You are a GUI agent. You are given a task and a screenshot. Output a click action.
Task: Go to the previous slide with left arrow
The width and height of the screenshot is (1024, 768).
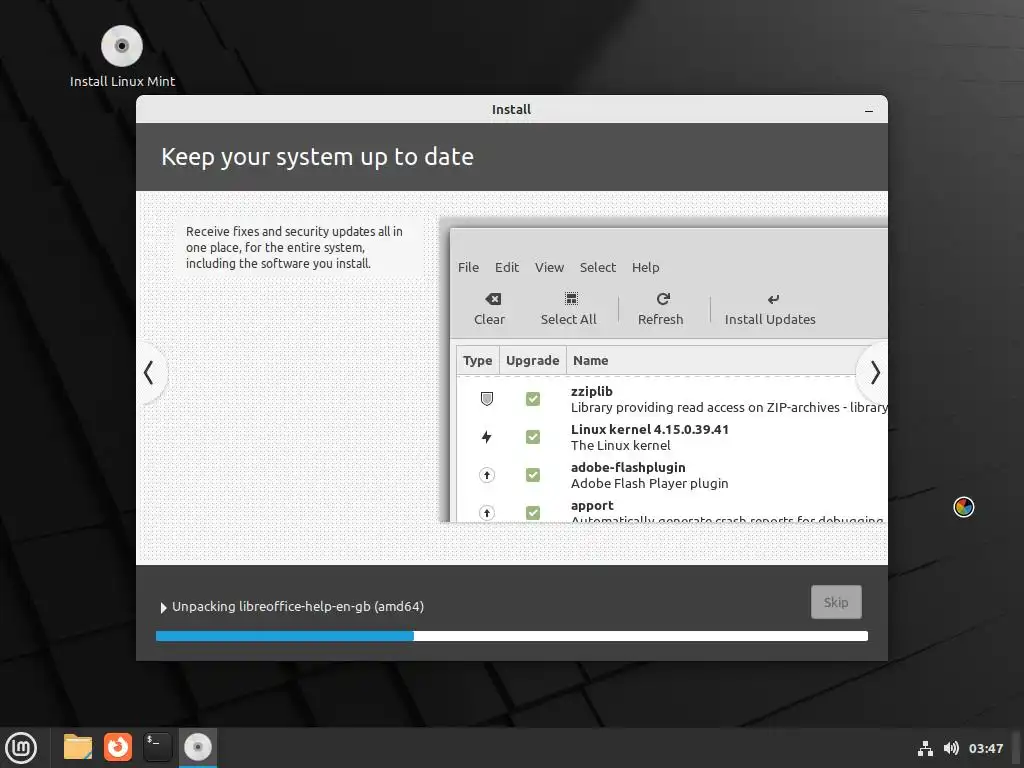[x=149, y=373]
